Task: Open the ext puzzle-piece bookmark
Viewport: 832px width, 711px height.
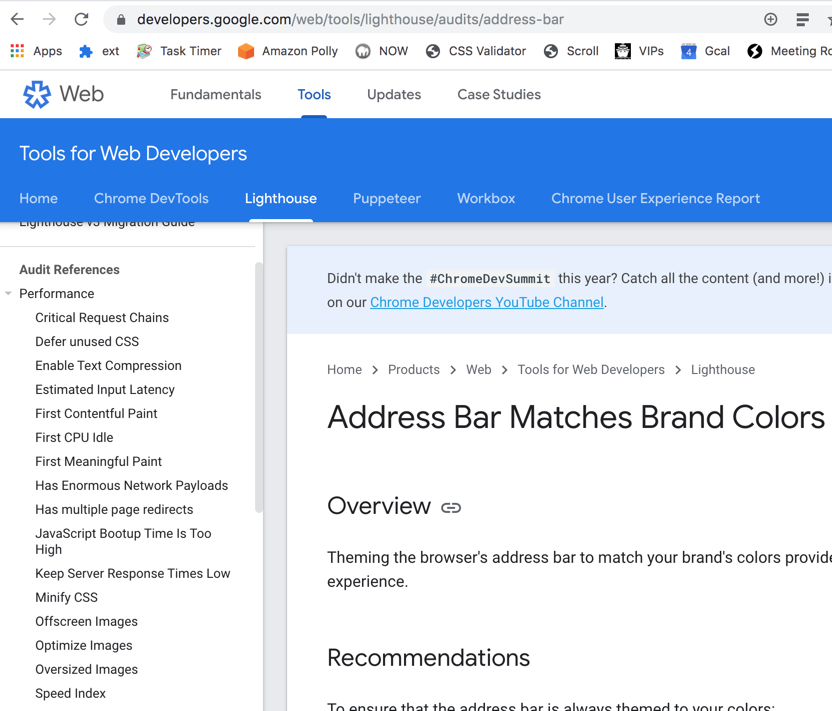Action: coord(99,51)
